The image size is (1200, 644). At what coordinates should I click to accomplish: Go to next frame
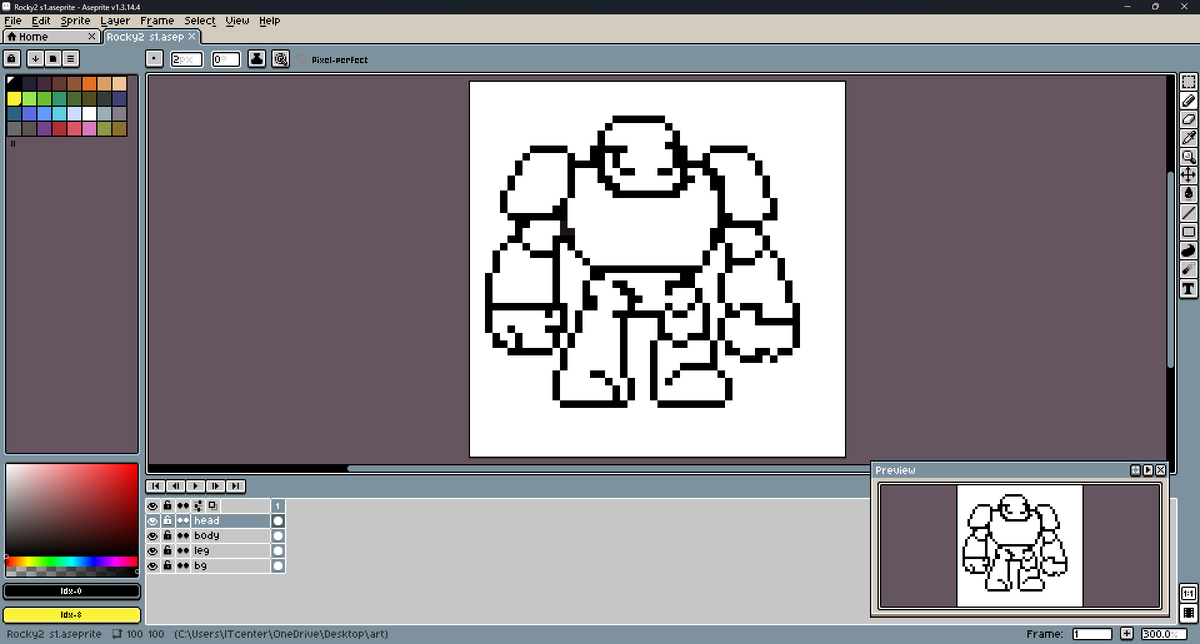coord(216,486)
